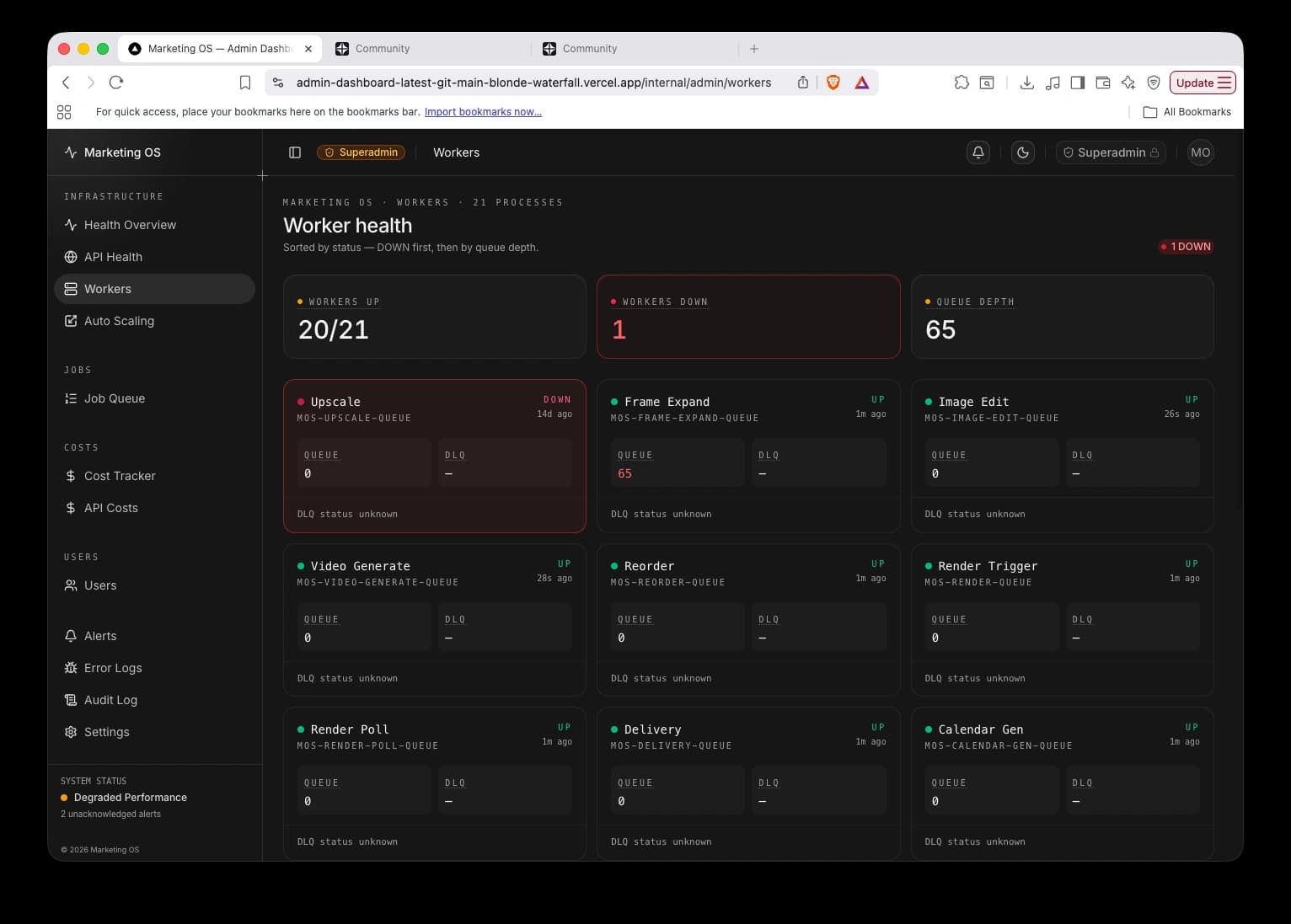Open Alerts in sidebar

tap(154, 636)
